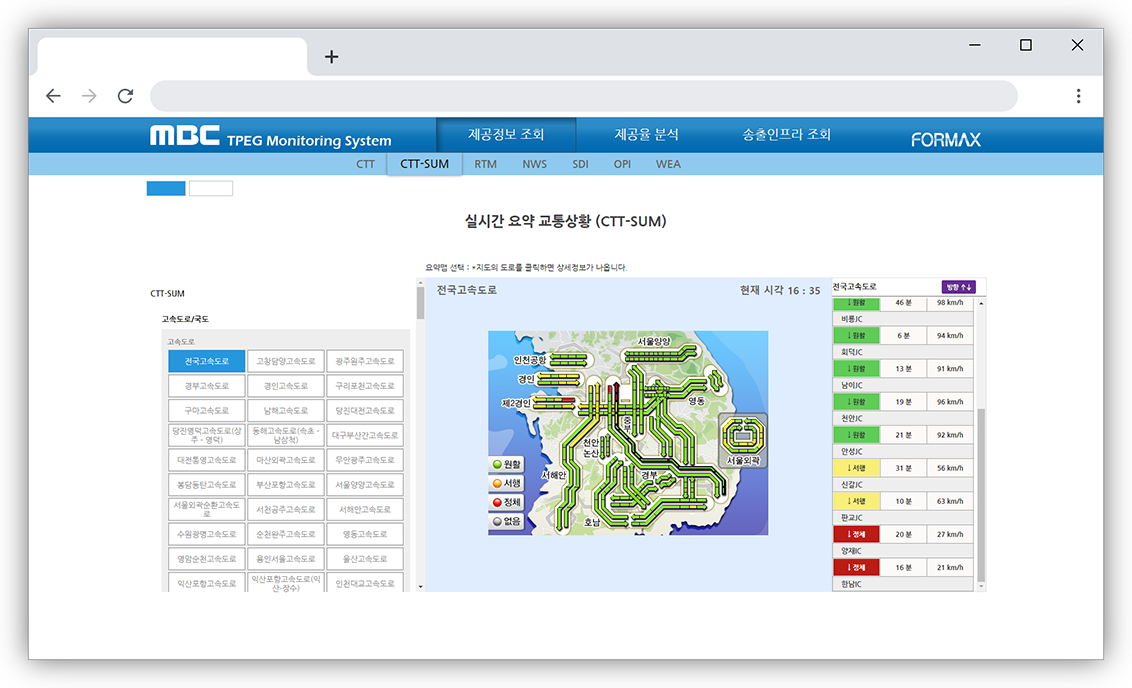Click the orange 서행 legend icon
This screenshot has width=1132, height=688.
pos(497,484)
